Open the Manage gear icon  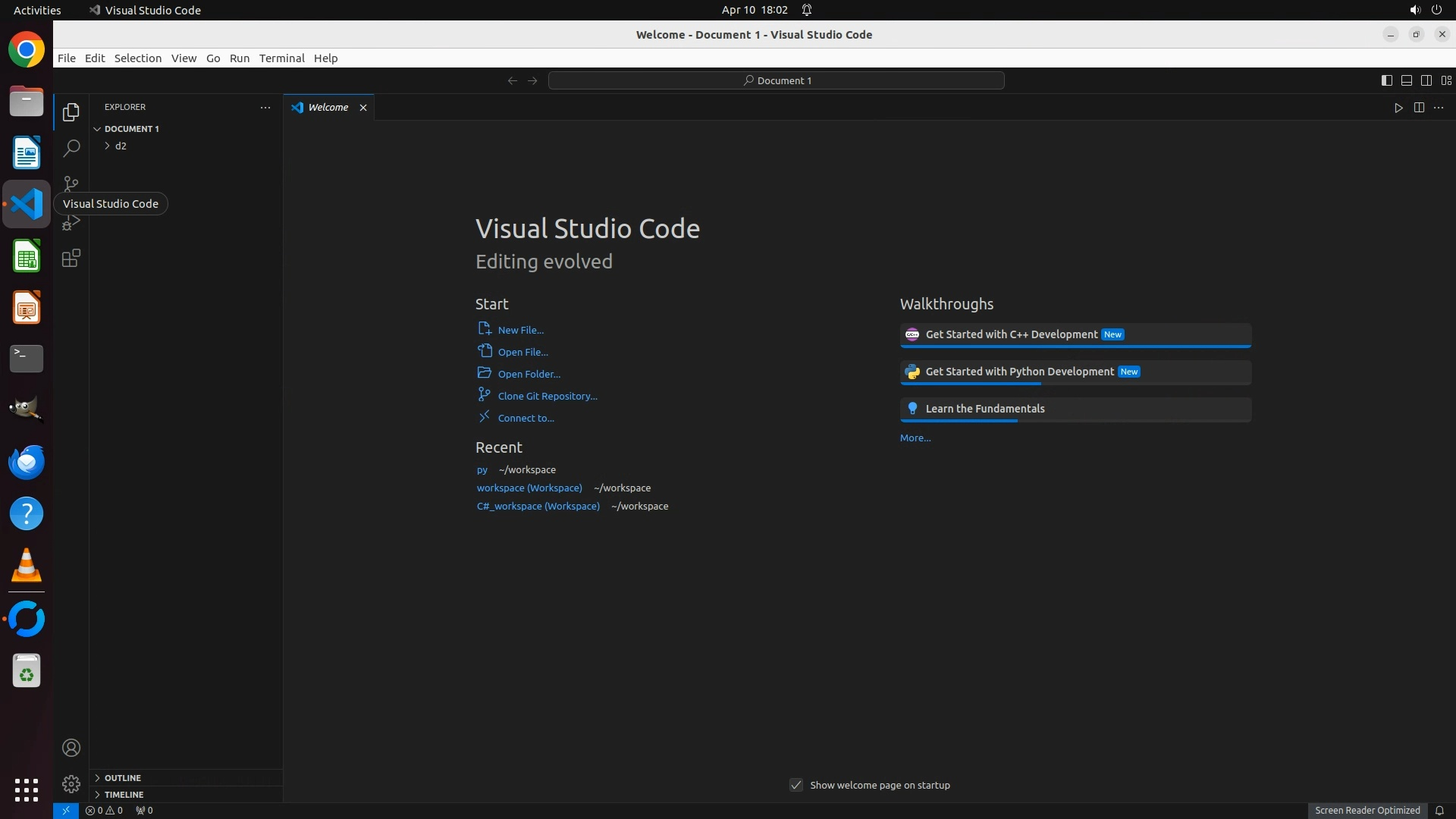(x=71, y=783)
